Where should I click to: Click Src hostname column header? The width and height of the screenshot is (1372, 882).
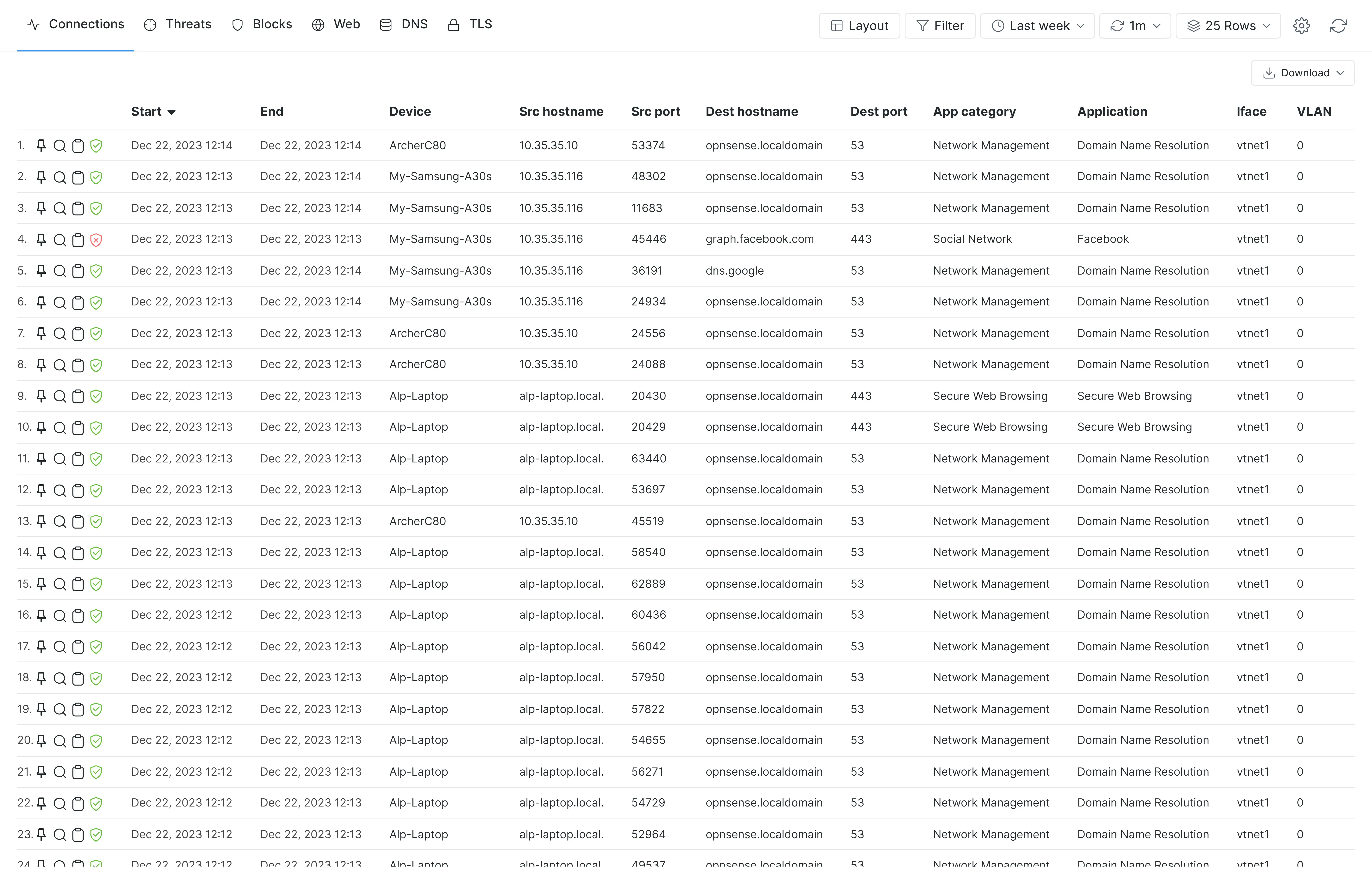click(x=561, y=112)
